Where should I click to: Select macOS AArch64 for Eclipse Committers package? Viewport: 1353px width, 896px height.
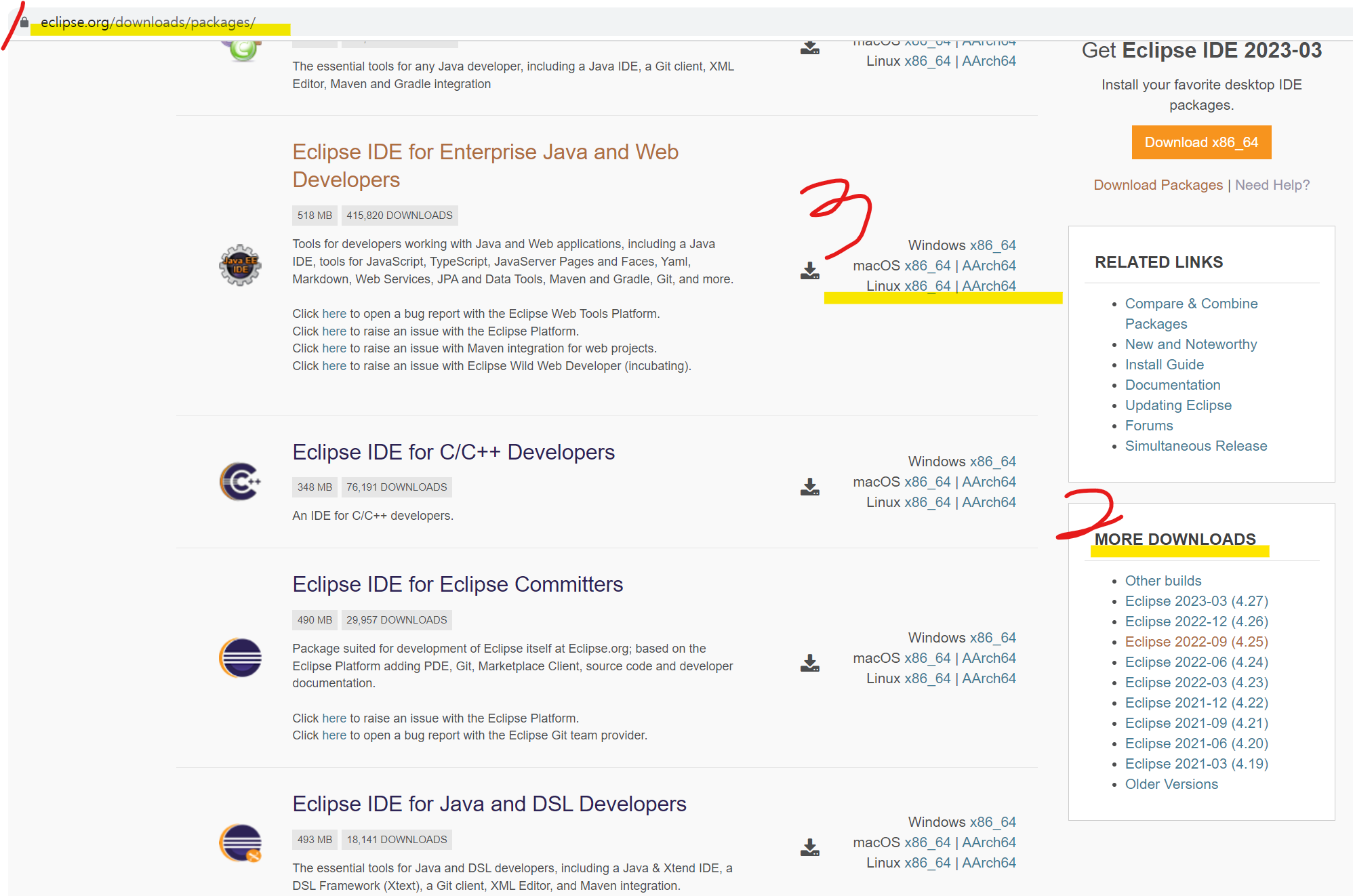(x=989, y=658)
